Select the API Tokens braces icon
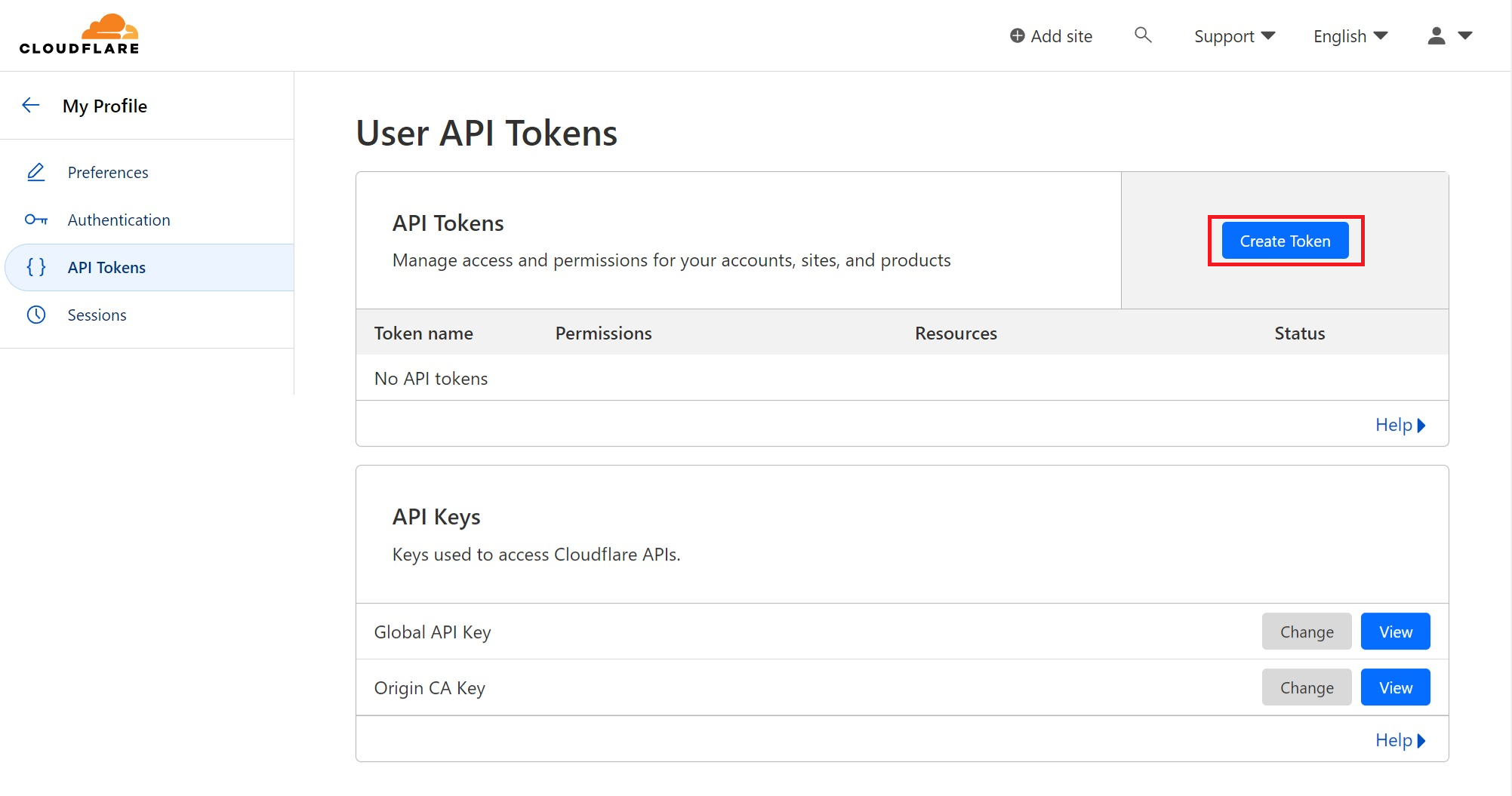The height and width of the screenshot is (796, 1512). click(35, 267)
